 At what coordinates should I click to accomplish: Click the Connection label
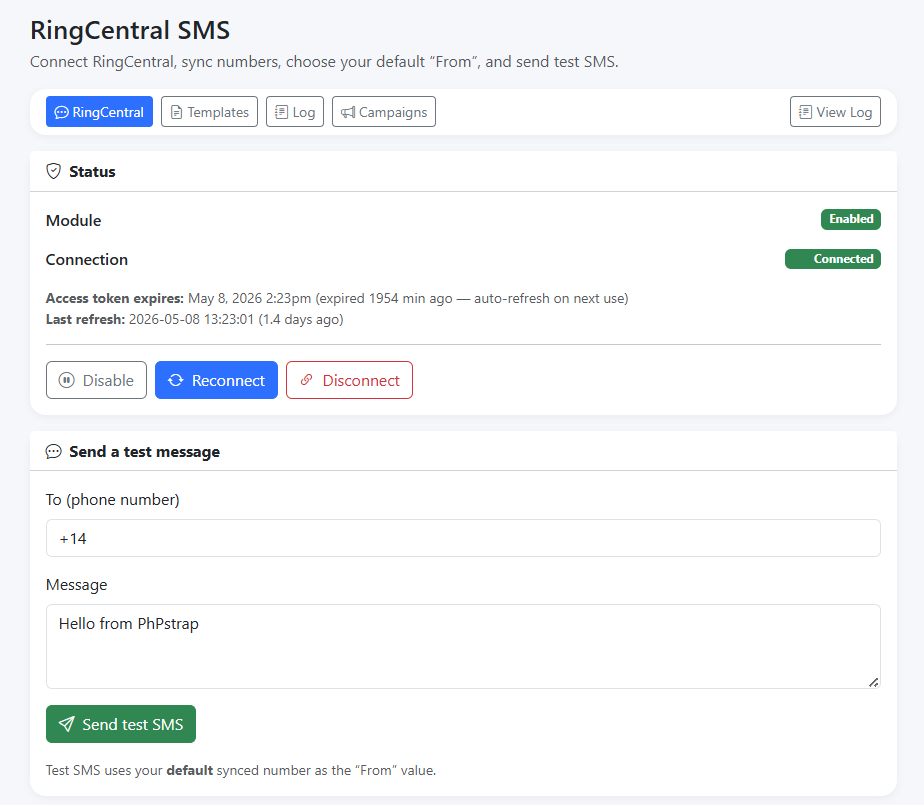87,259
